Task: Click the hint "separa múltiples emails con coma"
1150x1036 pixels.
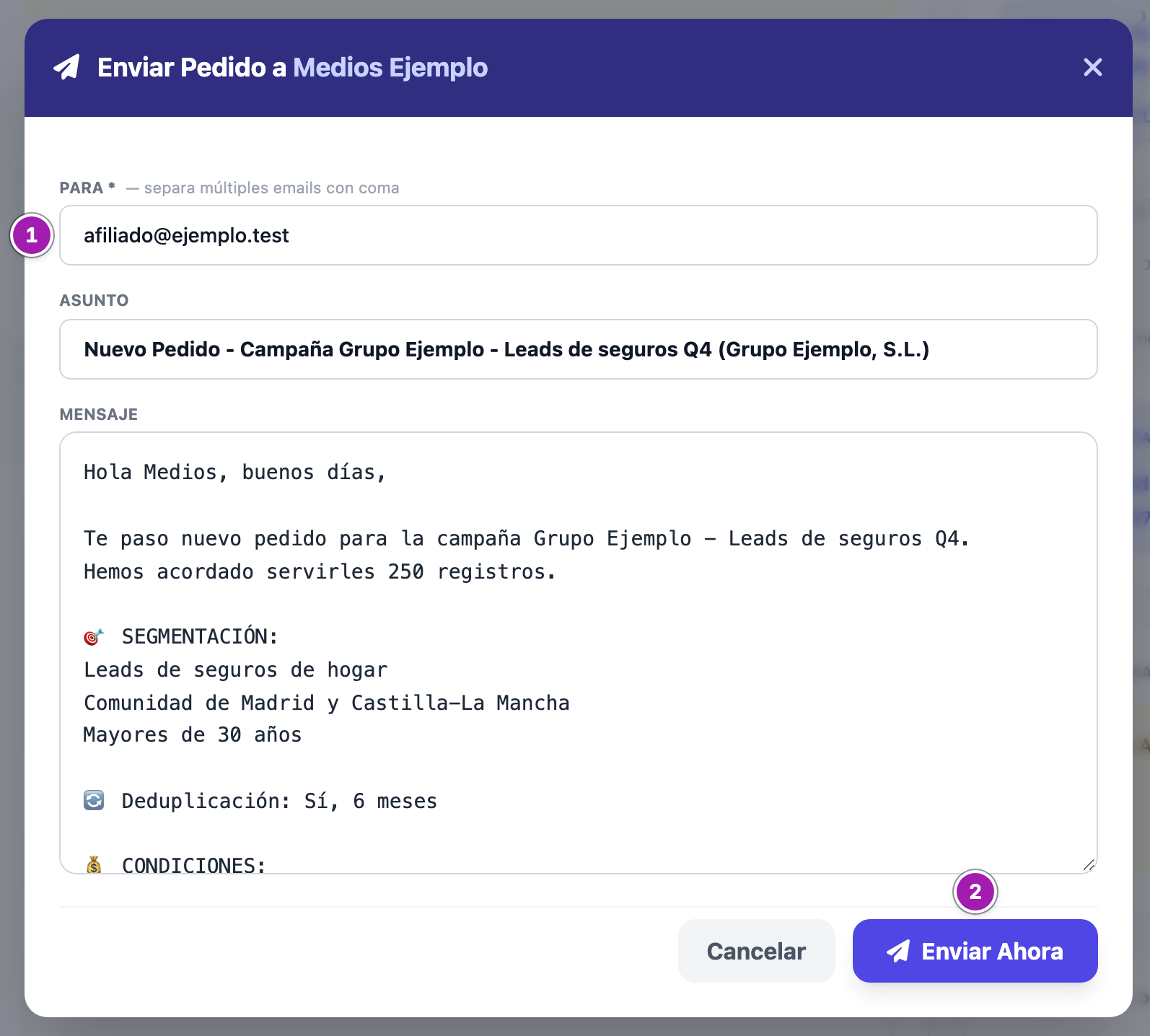Action: [x=271, y=188]
